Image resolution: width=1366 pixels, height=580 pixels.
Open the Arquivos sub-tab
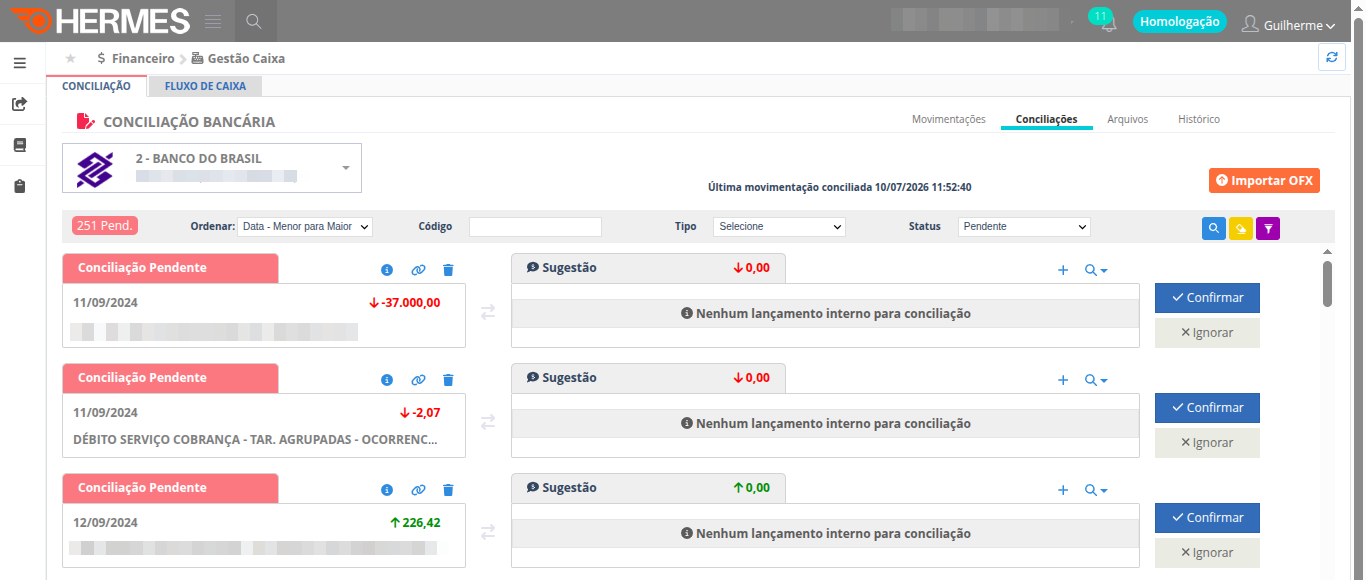point(1127,119)
